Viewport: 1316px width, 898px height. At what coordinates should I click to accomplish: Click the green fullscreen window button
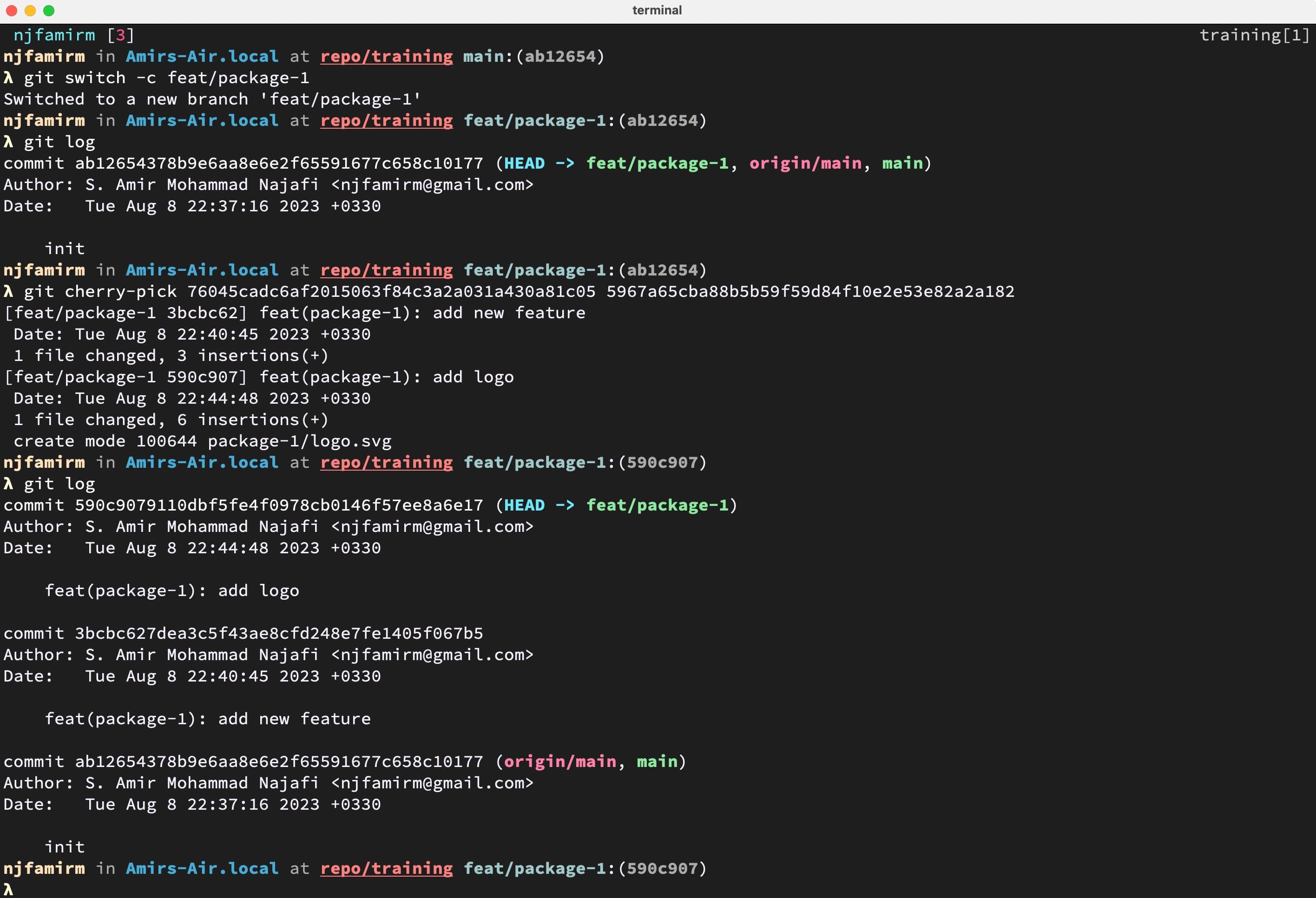pyautogui.click(x=49, y=10)
